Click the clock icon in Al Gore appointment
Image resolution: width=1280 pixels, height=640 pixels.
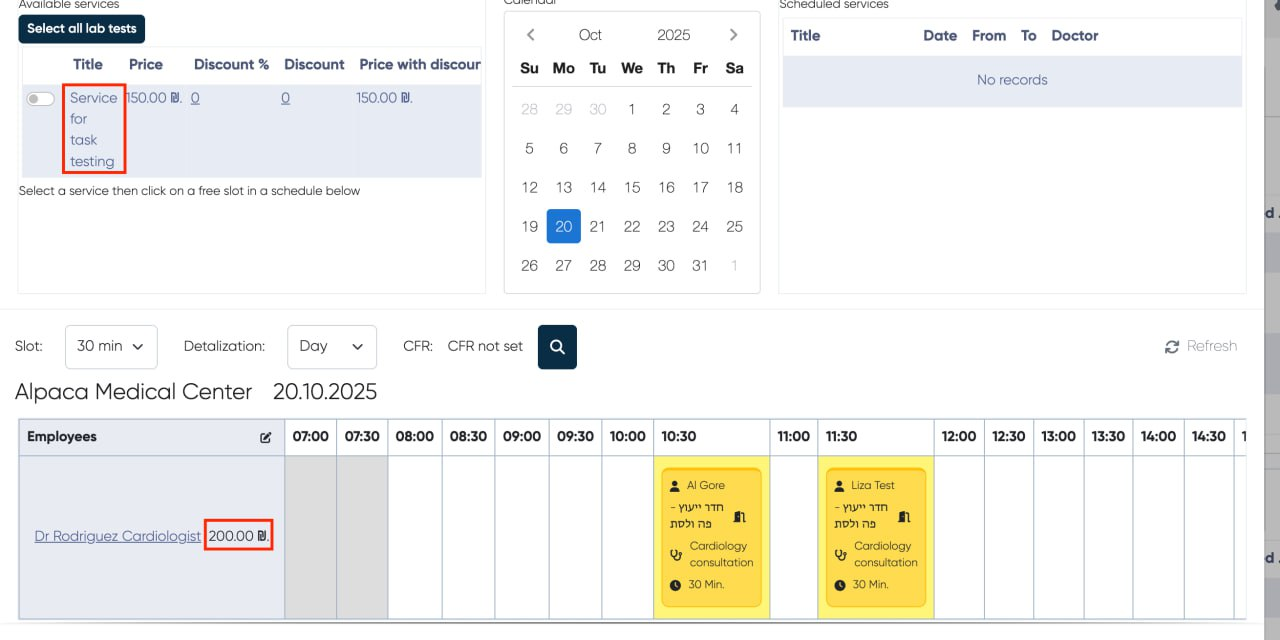click(x=675, y=585)
